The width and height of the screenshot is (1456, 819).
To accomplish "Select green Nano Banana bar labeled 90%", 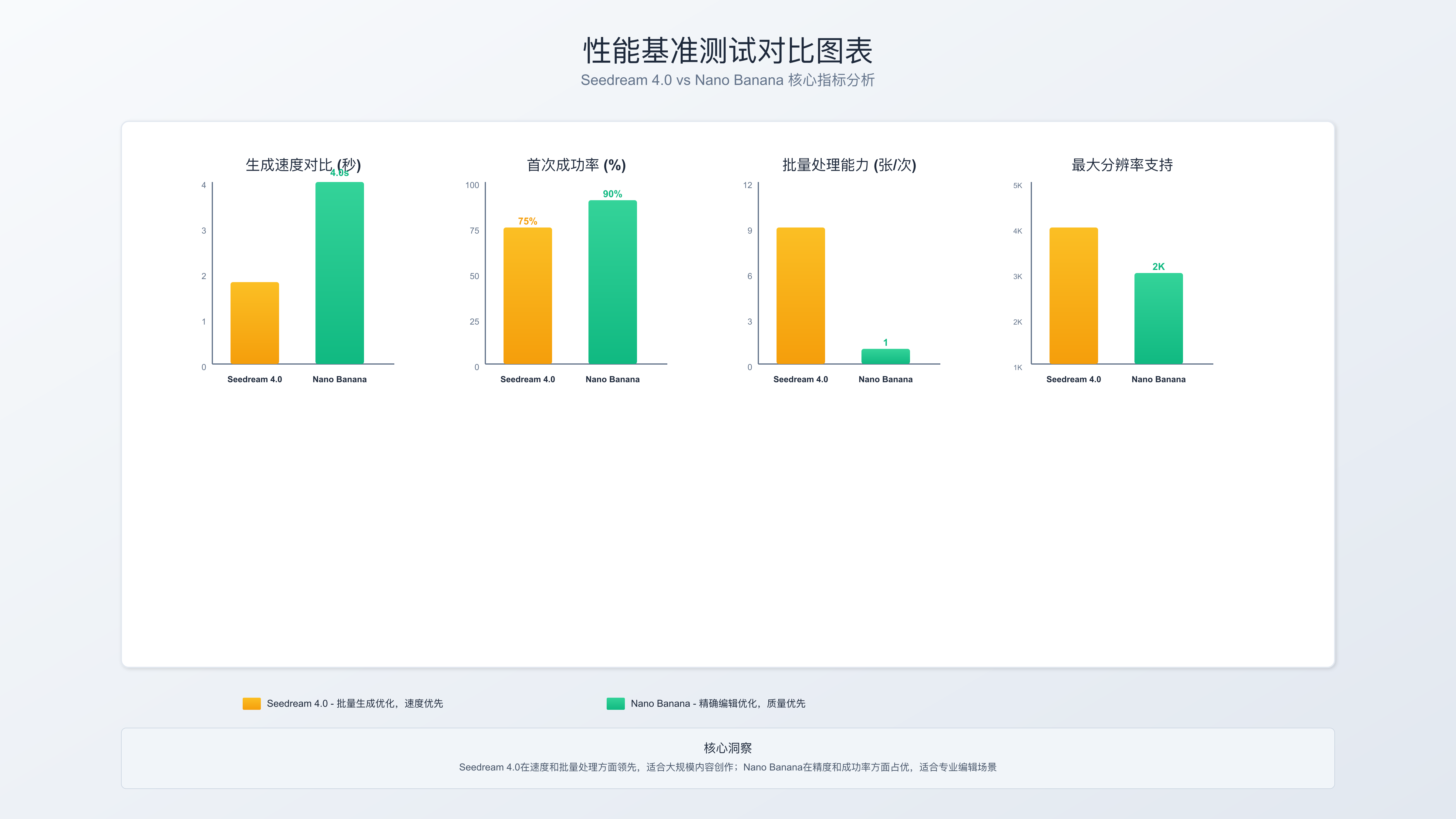I will (x=613, y=282).
